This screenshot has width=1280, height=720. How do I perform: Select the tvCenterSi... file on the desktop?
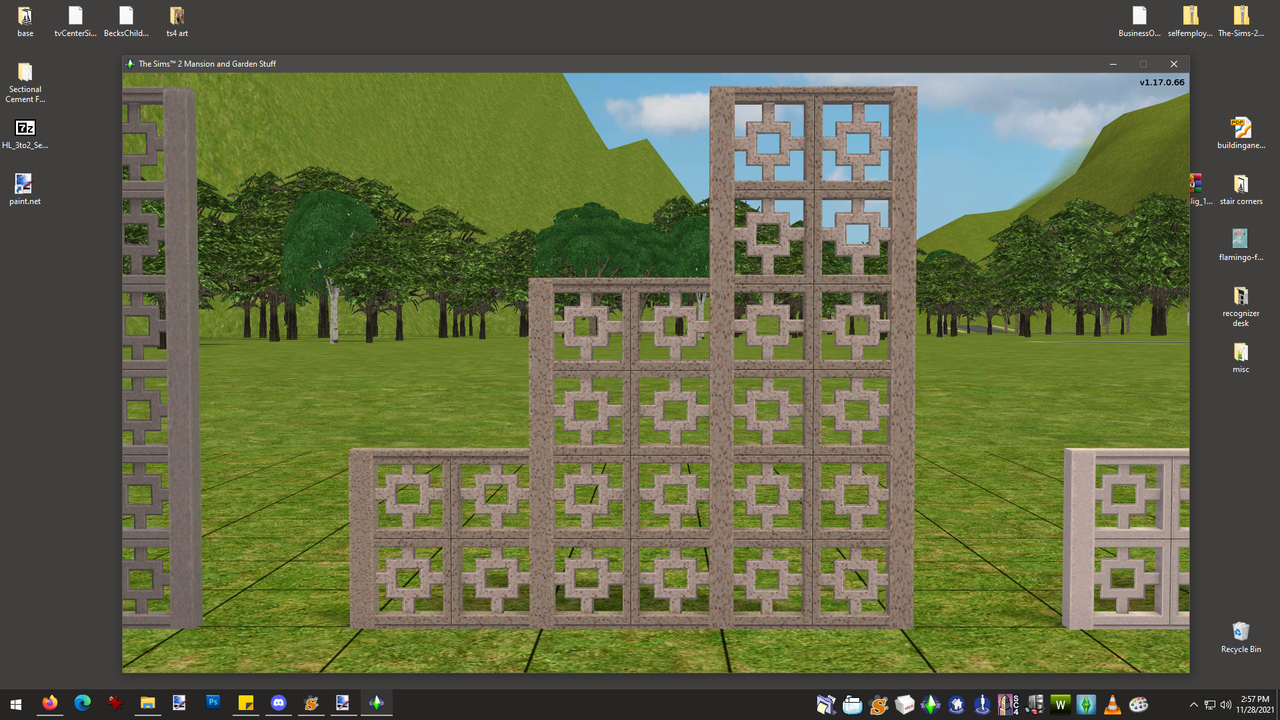pos(75,22)
